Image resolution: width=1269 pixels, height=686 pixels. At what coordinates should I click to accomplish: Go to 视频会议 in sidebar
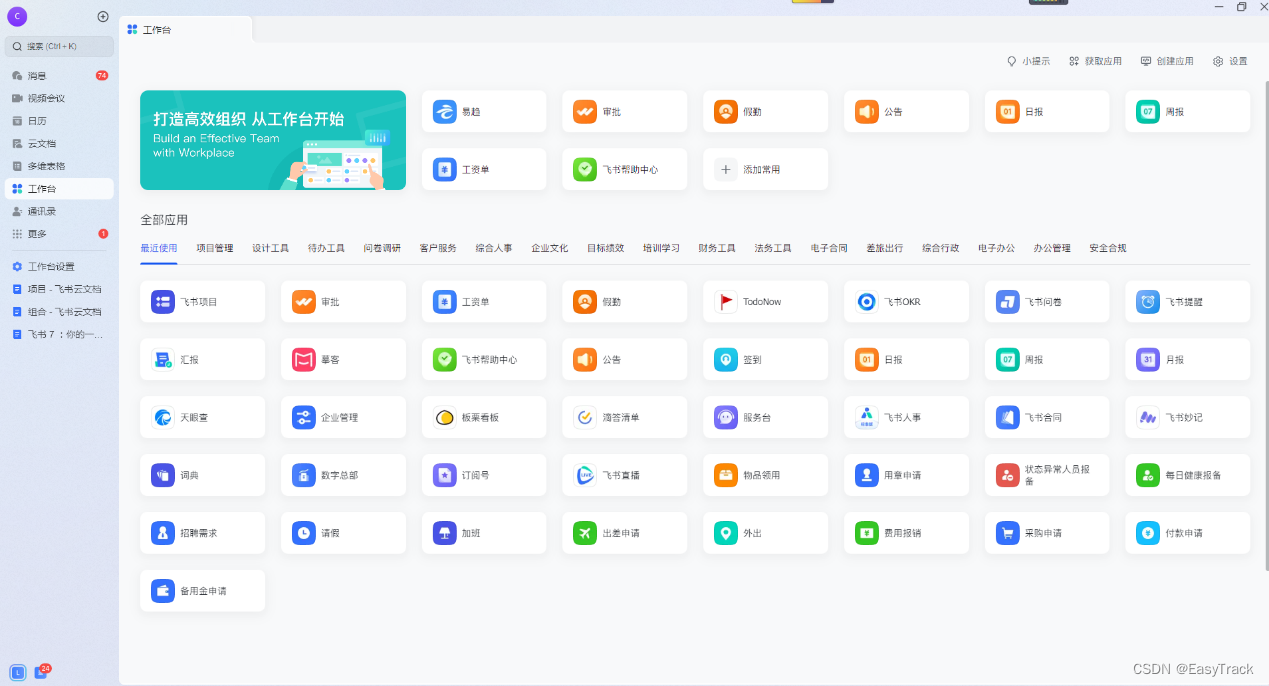pyautogui.click(x=59, y=98)
